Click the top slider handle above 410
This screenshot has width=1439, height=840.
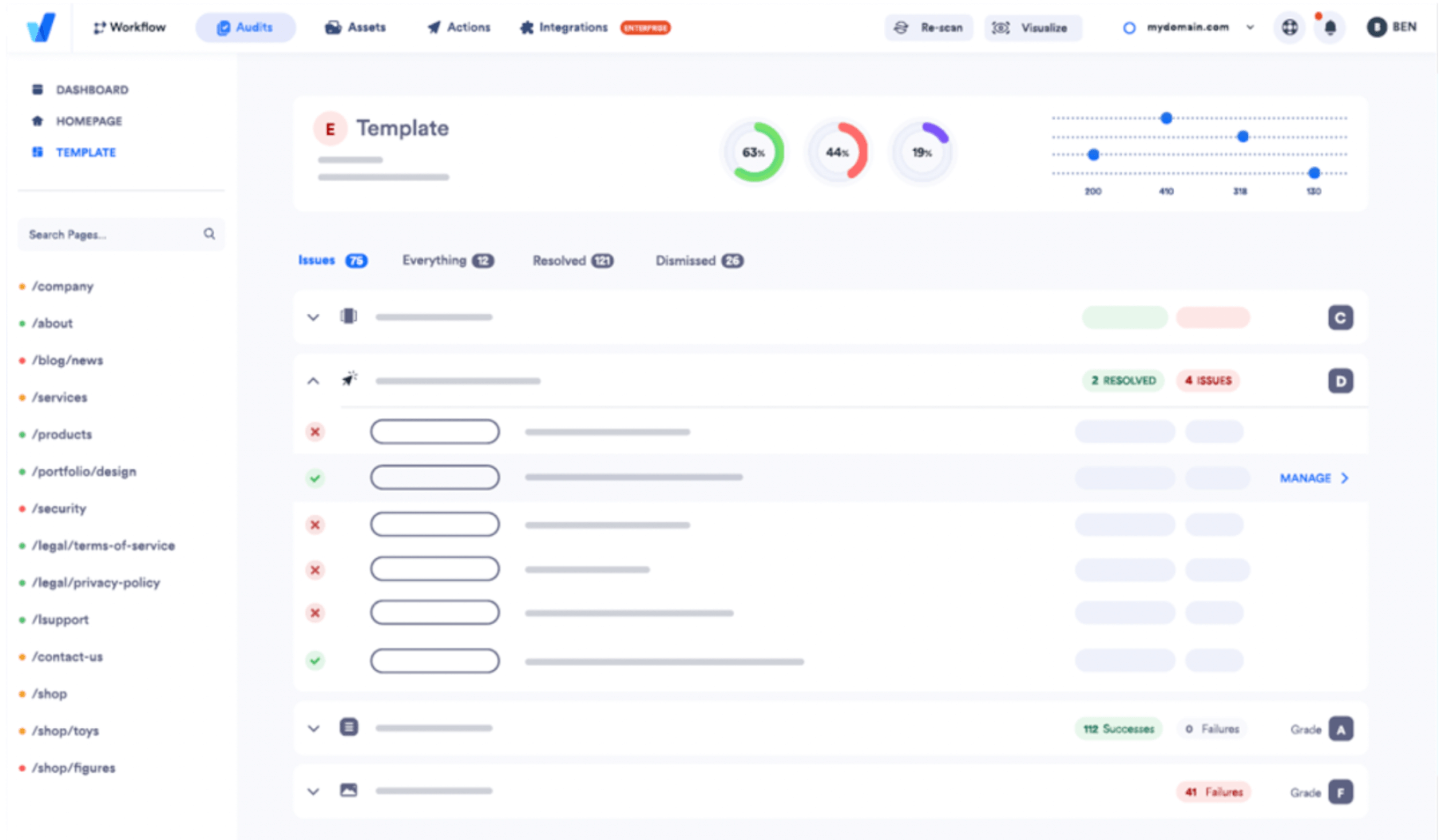pyautogui.click(x=1166, y=118)
